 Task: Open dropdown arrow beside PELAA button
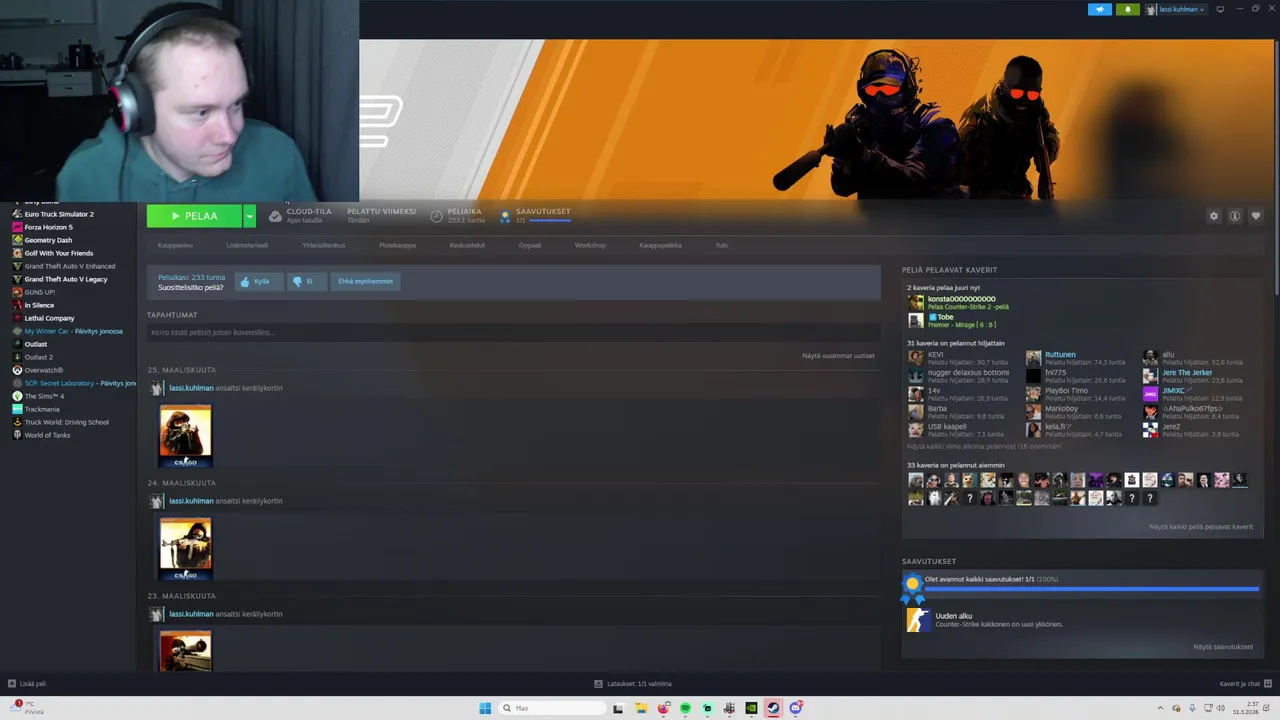[x=249, y=216]
